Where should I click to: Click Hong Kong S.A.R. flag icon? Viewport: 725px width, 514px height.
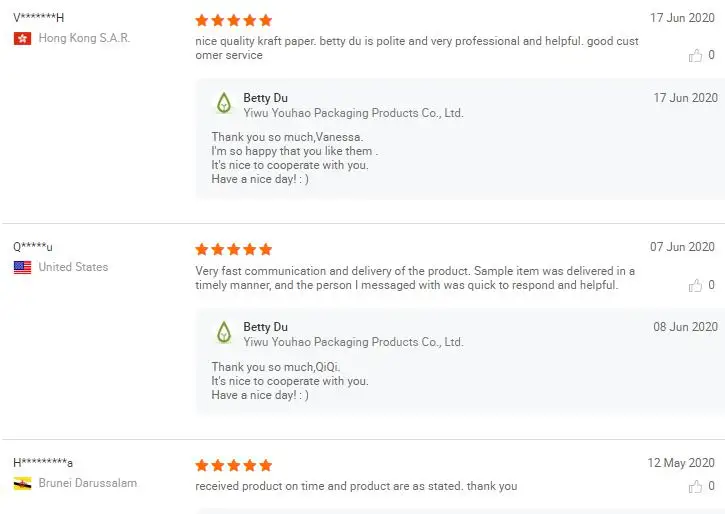click(22, 38)
